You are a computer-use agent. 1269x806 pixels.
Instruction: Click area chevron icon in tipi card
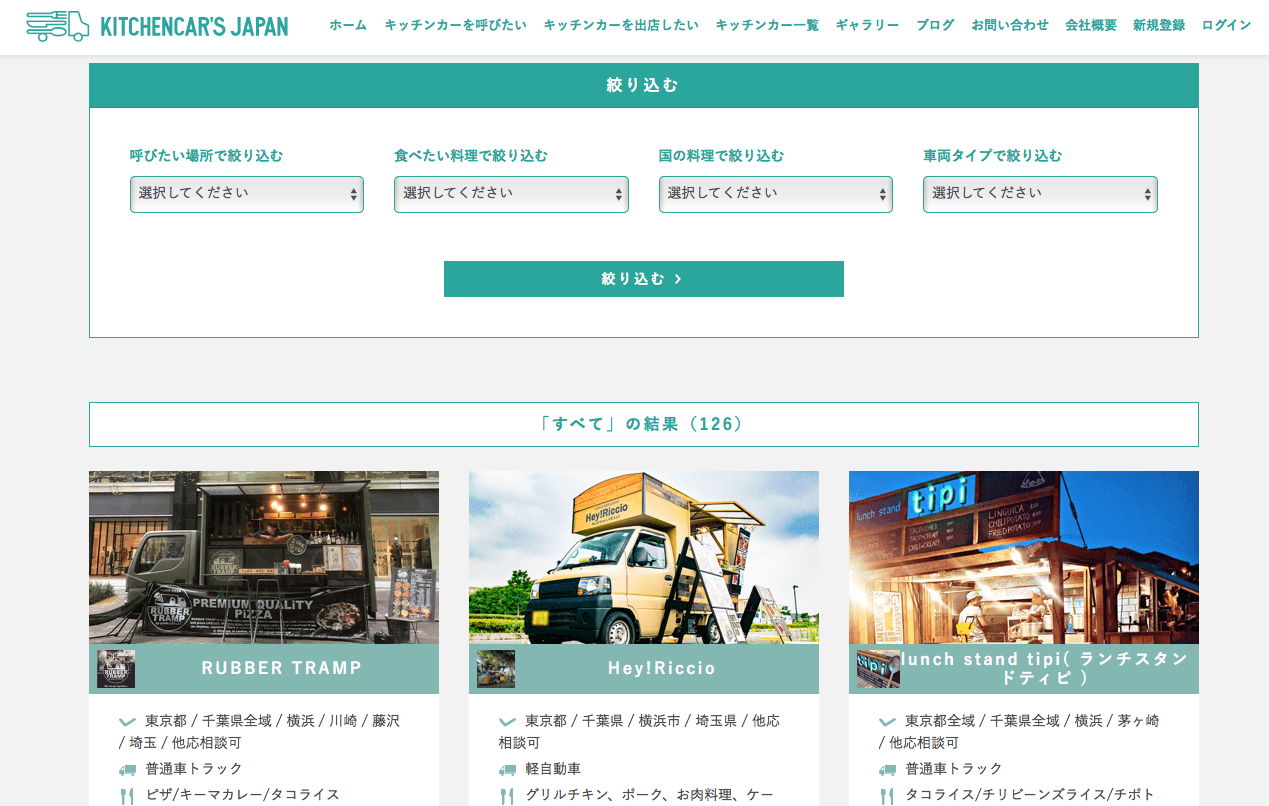click(x=887, y=721)
